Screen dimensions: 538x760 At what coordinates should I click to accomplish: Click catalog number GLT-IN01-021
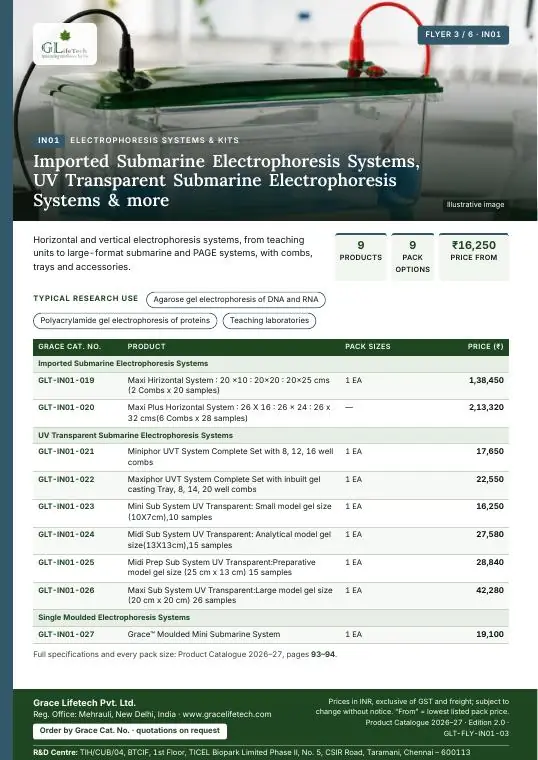[66, 451]
